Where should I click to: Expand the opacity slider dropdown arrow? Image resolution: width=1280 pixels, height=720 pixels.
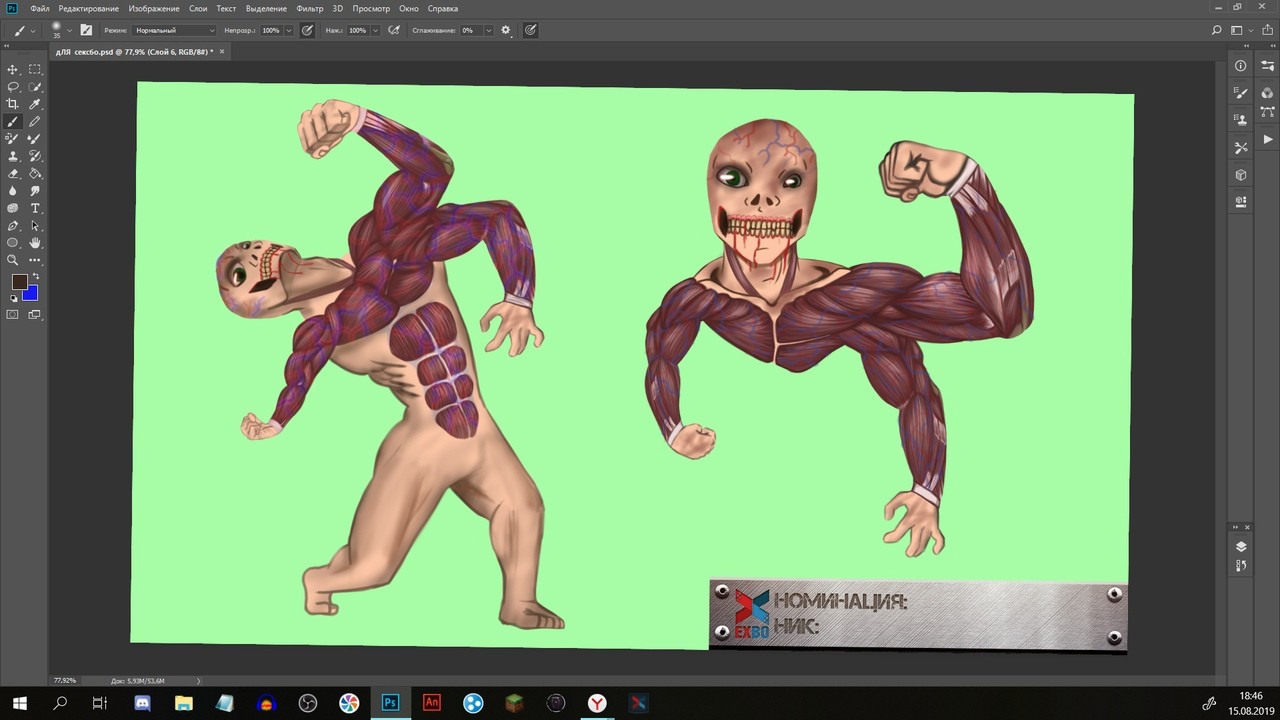point(289,30)
